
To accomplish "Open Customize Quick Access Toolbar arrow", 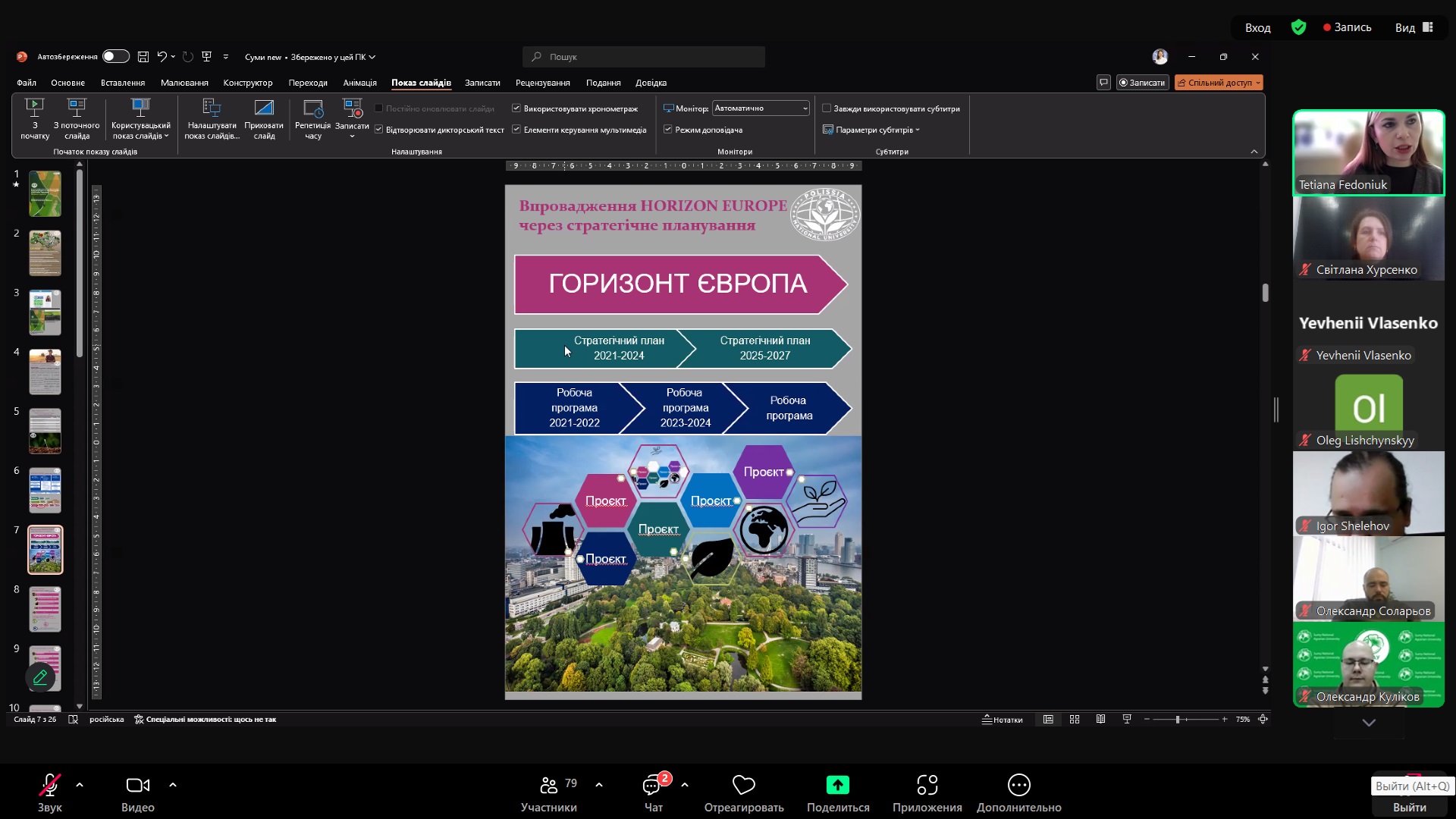I will click(x=225, y=57).
